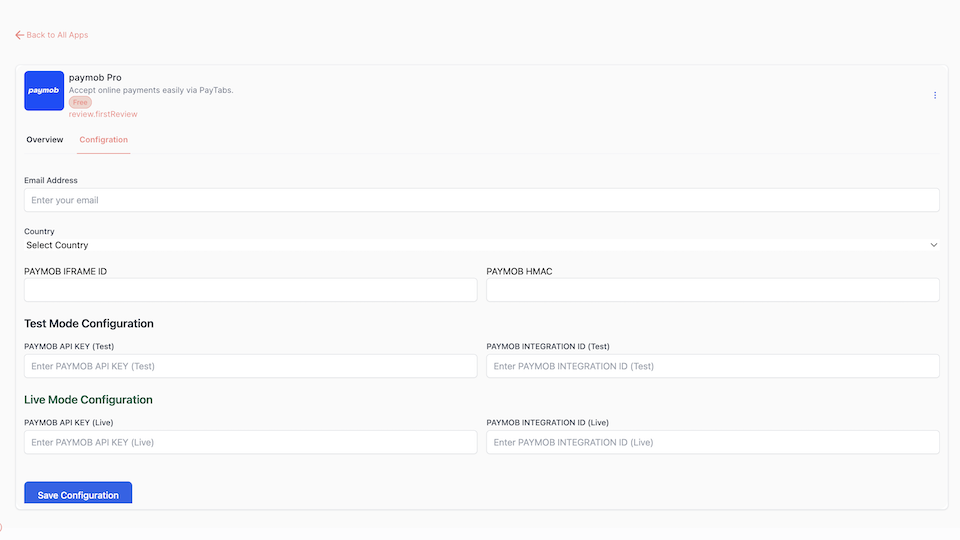Focus the PAYMOB INTEGRATION ID (Test) field

[713, 366]
